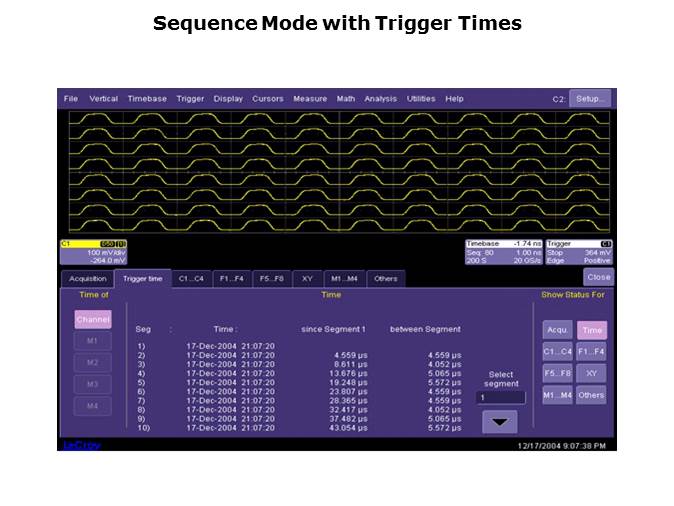The width and height of the screenshot is (674, 506).
Task: Open the Timebase descriptor box
Action: point(504,251)
